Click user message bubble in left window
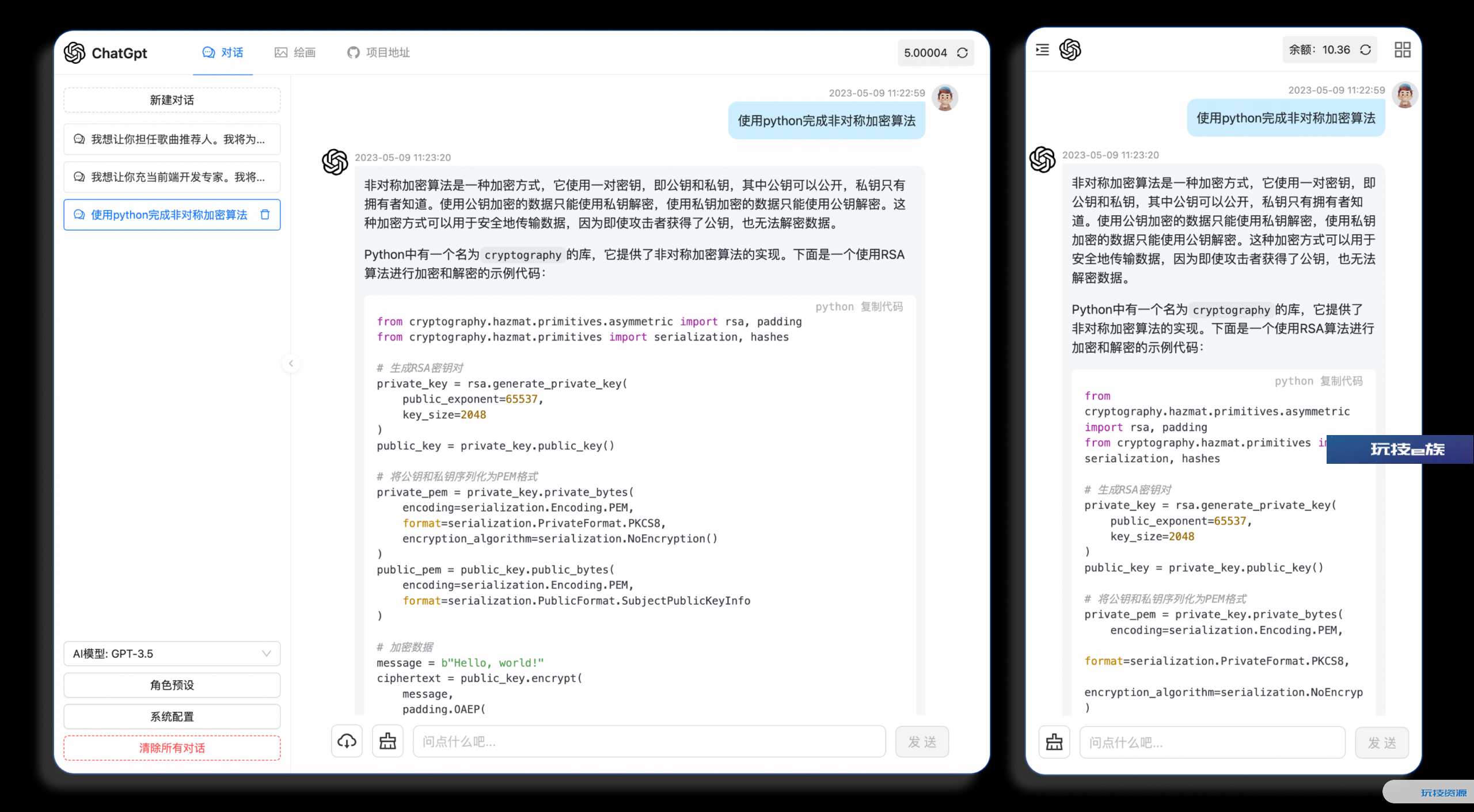The width and height of the screenshot is (1474, 812). (826, 121)
